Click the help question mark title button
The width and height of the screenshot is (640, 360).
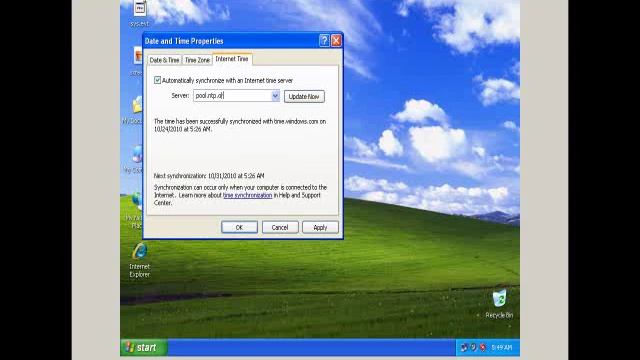(x=324, y=40)
